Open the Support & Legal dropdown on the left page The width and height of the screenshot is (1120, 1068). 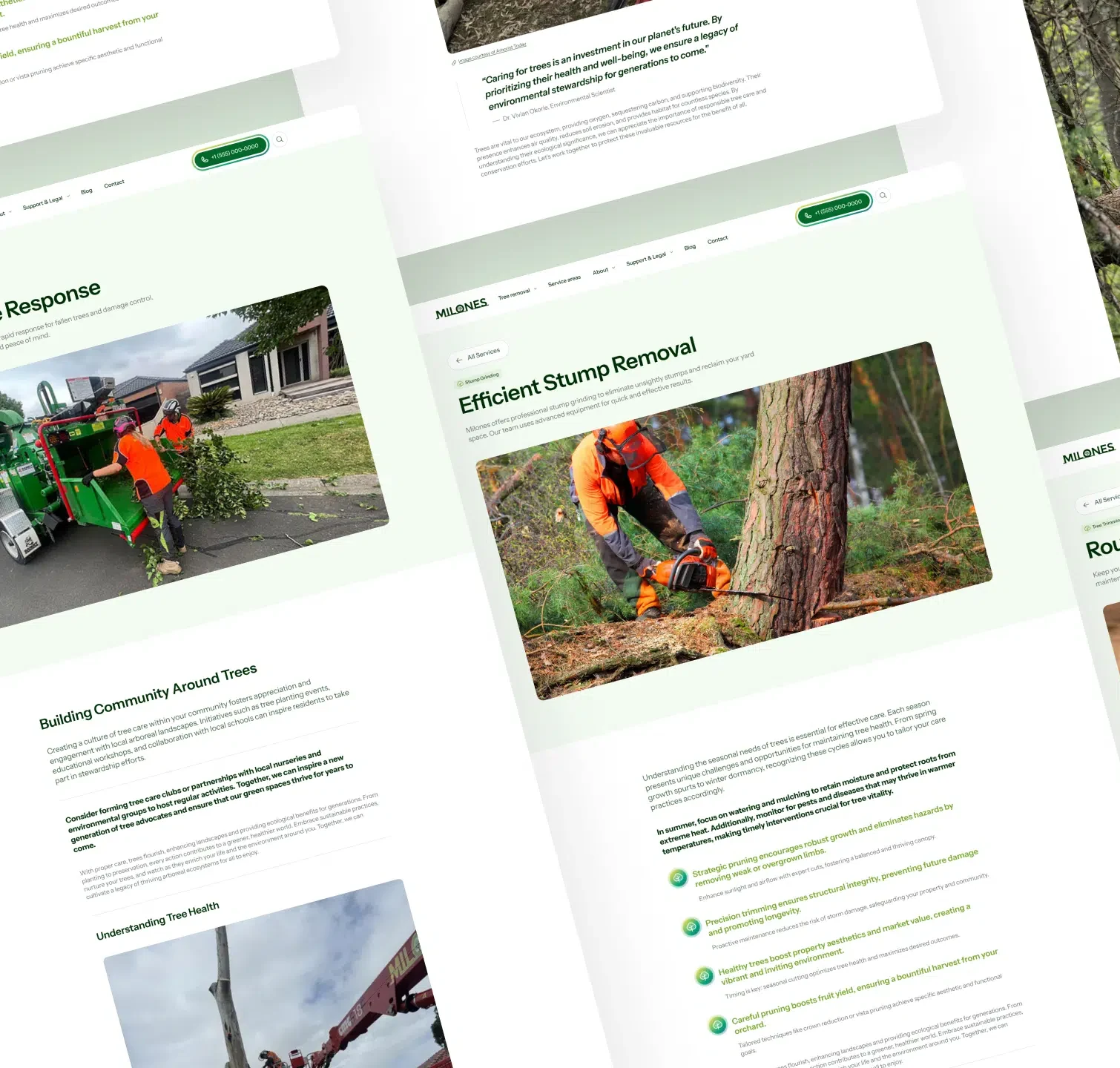point(46,202)
